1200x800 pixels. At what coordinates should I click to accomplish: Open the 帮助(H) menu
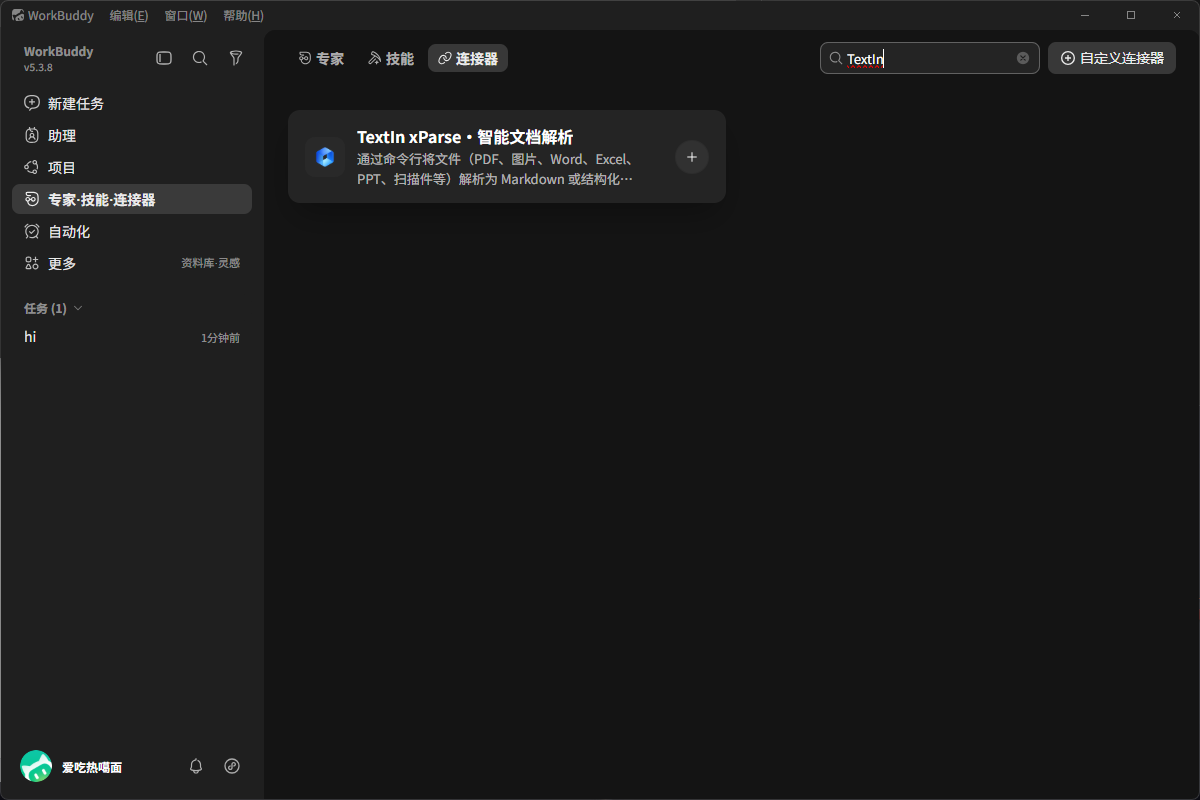point(244,15)
